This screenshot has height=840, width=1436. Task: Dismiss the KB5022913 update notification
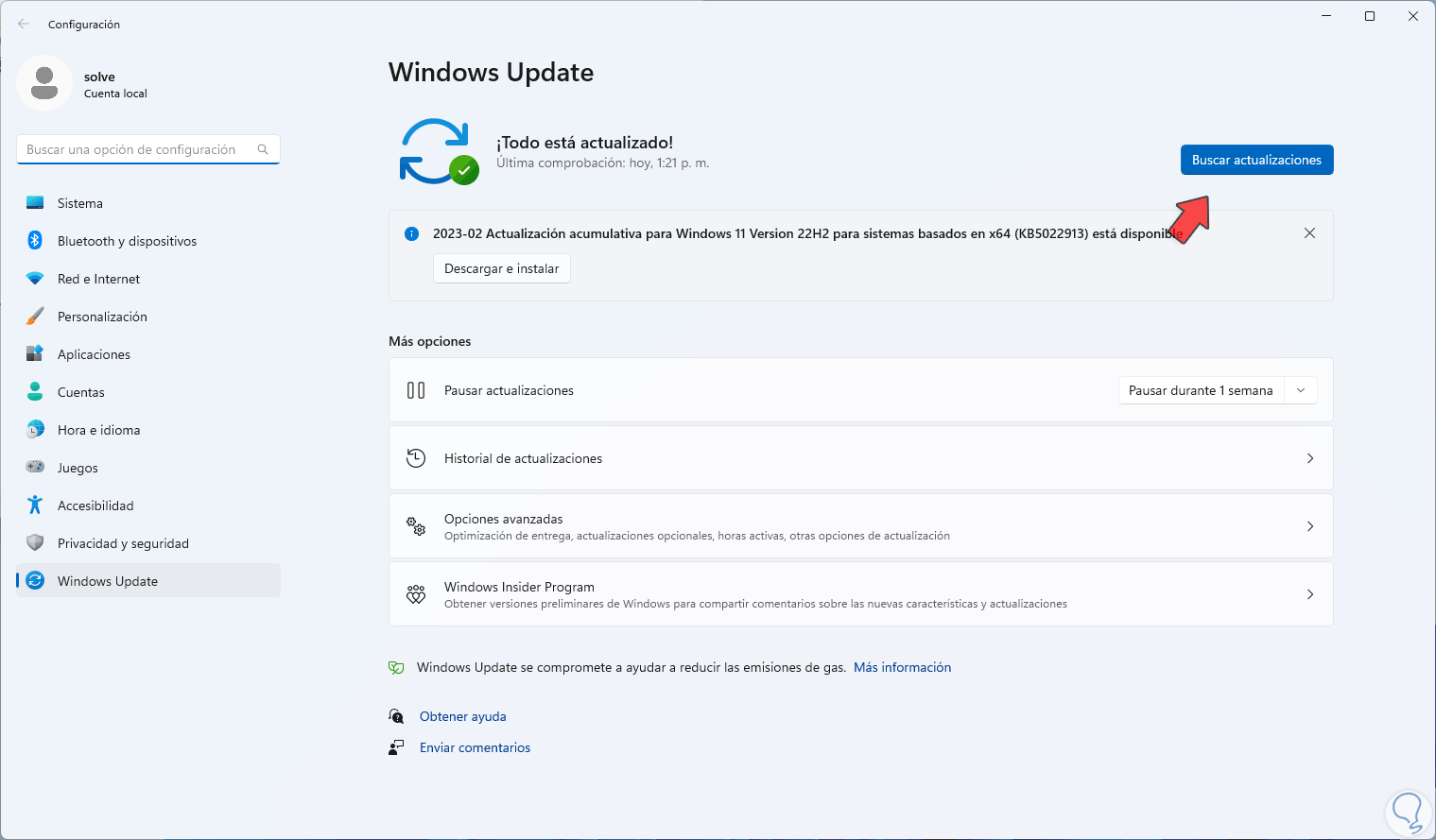click(1309, 233)
